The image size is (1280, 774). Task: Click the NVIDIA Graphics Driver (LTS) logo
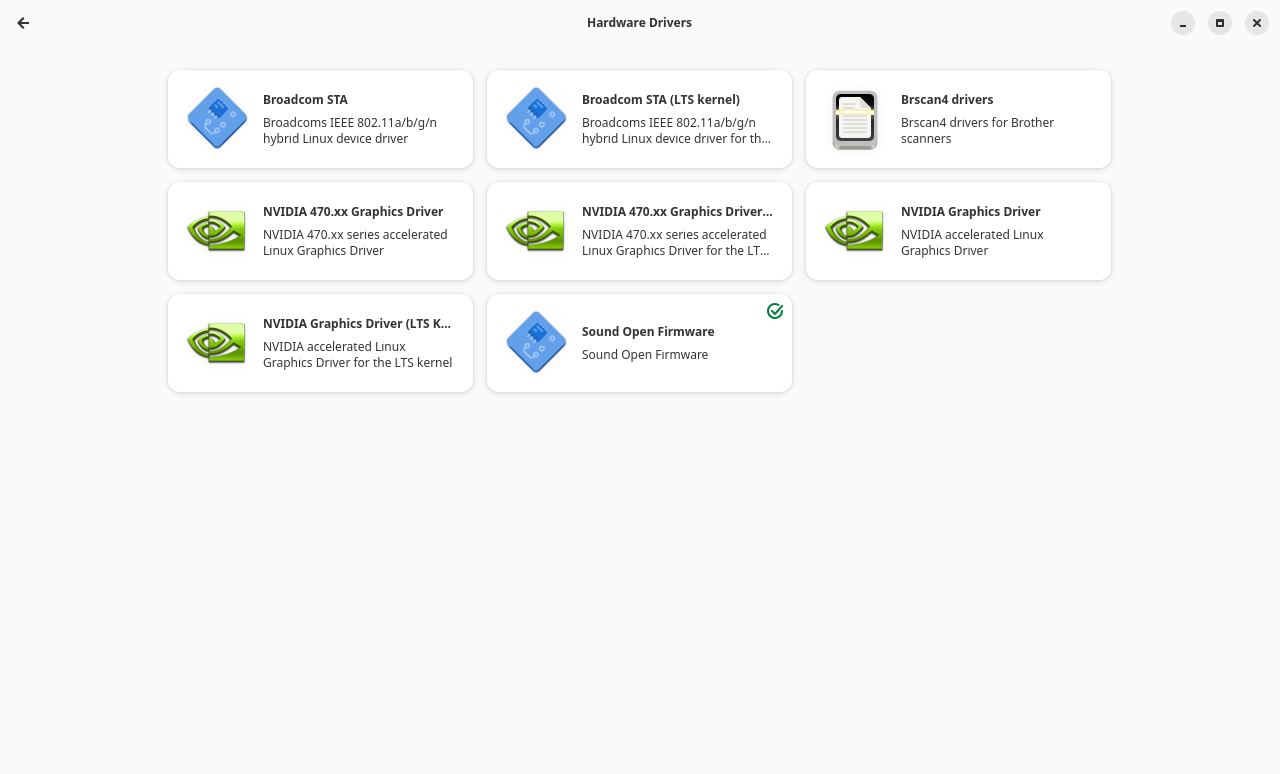point(217,343)
